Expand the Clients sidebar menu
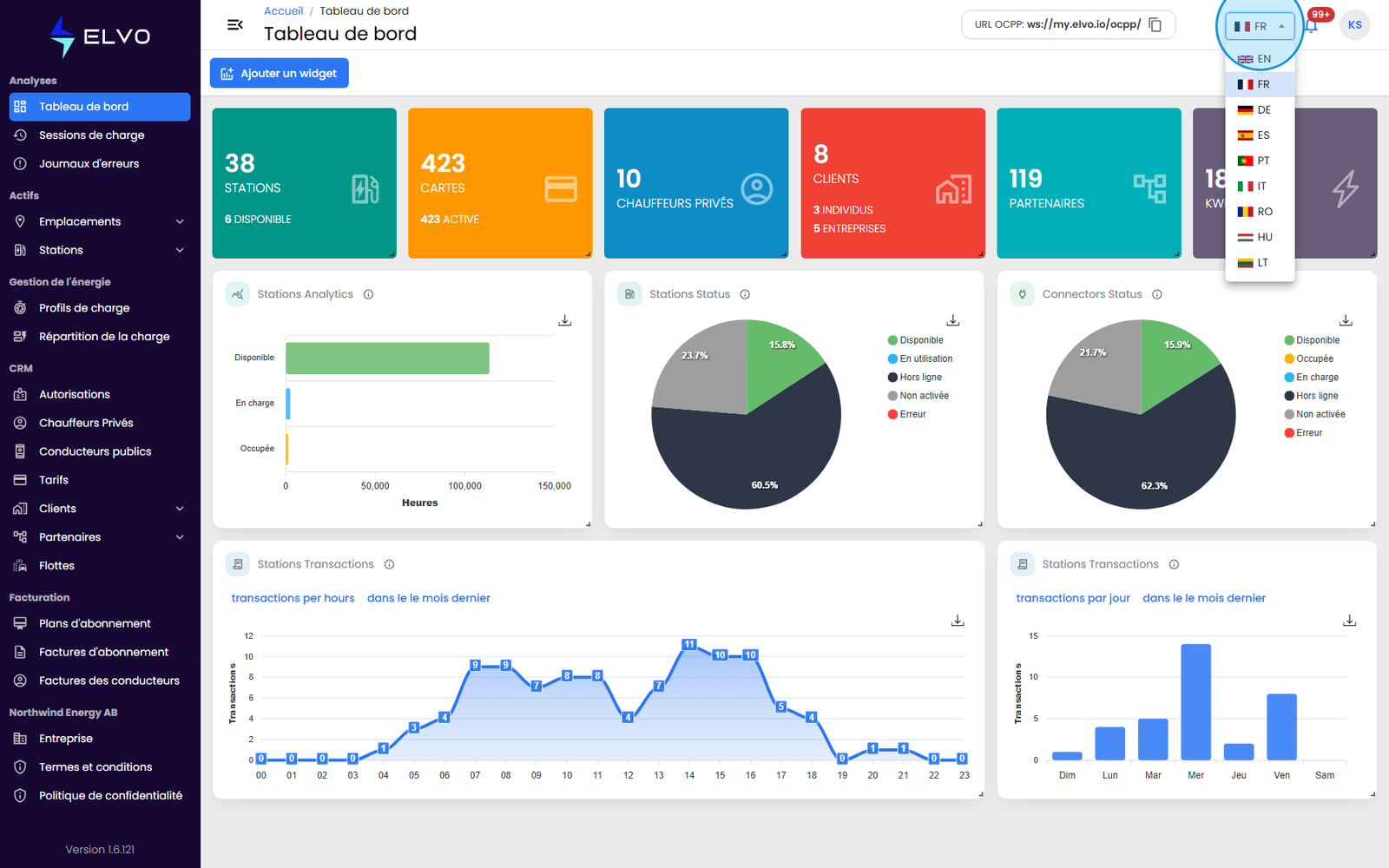This screenshot has width=1389, height=868. click(100, 509)
